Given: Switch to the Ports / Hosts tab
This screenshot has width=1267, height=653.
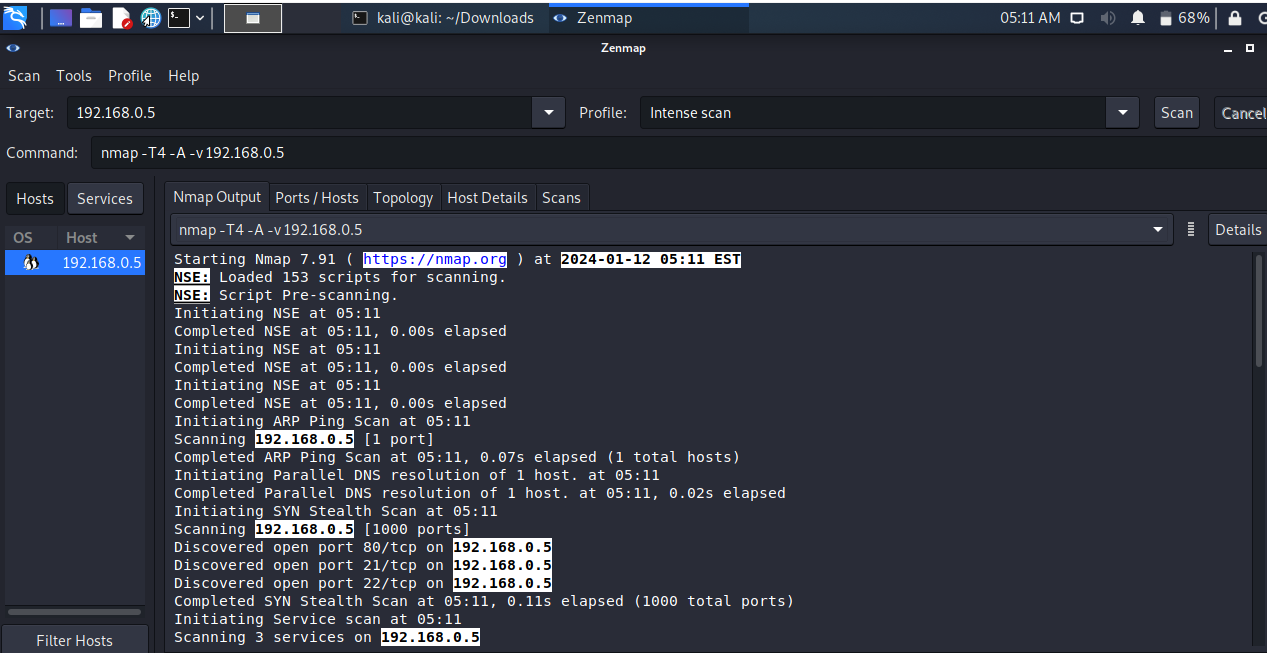Looking at the screenshot, I should 317,198.
